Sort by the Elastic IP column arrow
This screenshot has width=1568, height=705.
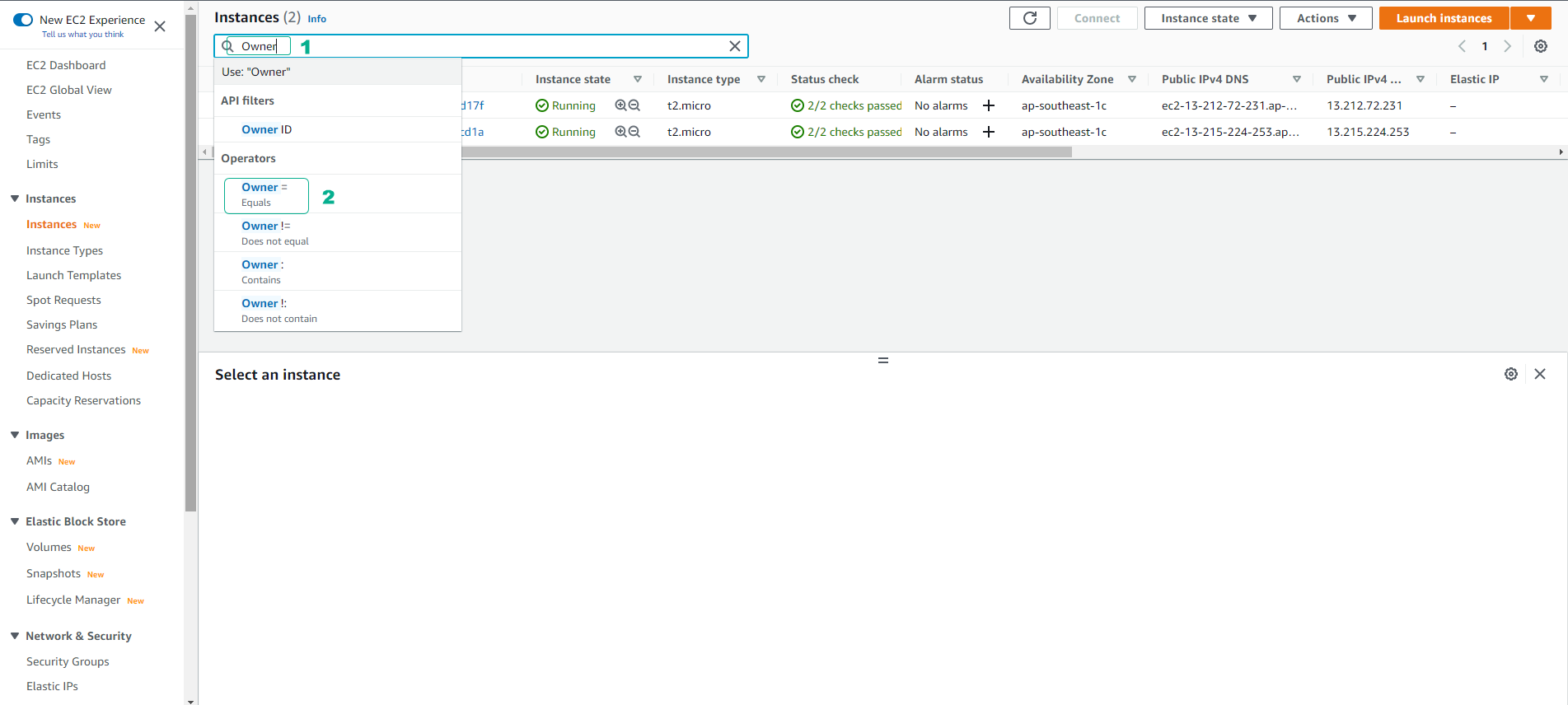pos(1544,79)
